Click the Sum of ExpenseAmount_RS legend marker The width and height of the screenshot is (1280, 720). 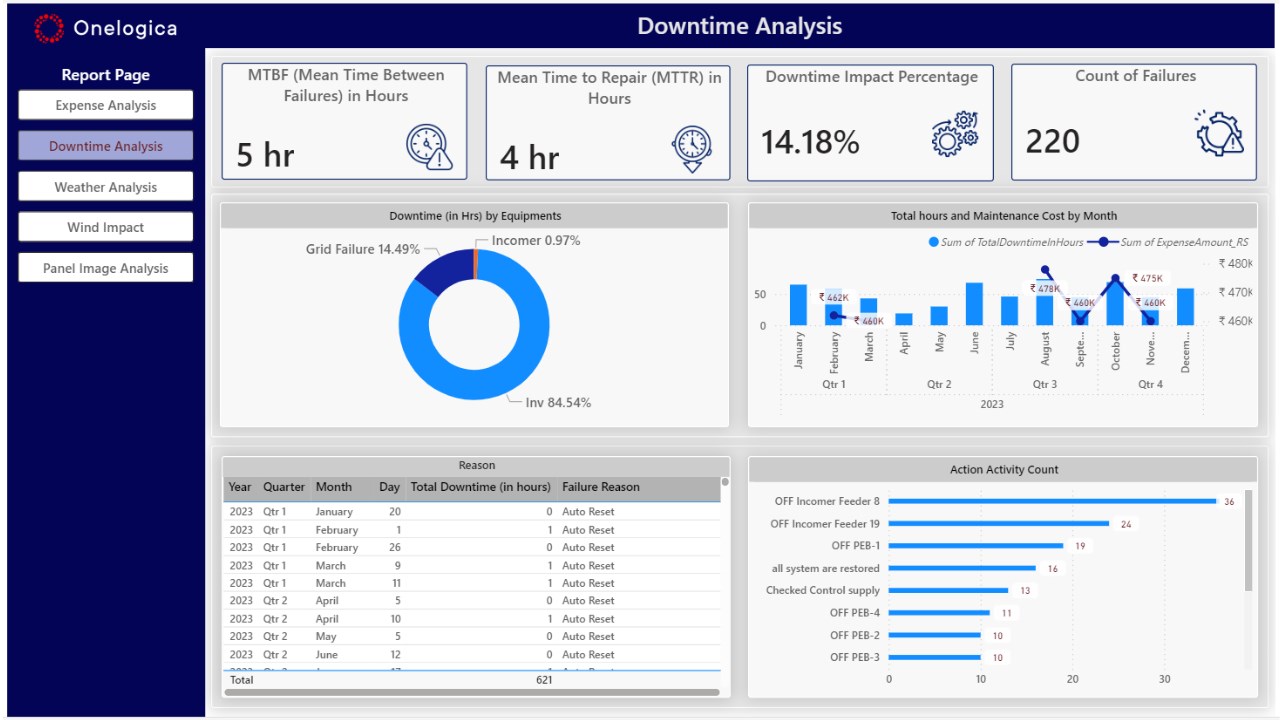pyautogui.click(x=1104, y=242)
